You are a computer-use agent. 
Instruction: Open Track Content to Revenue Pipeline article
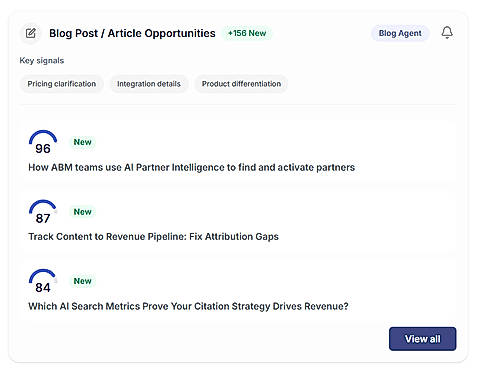pos(153,237)
